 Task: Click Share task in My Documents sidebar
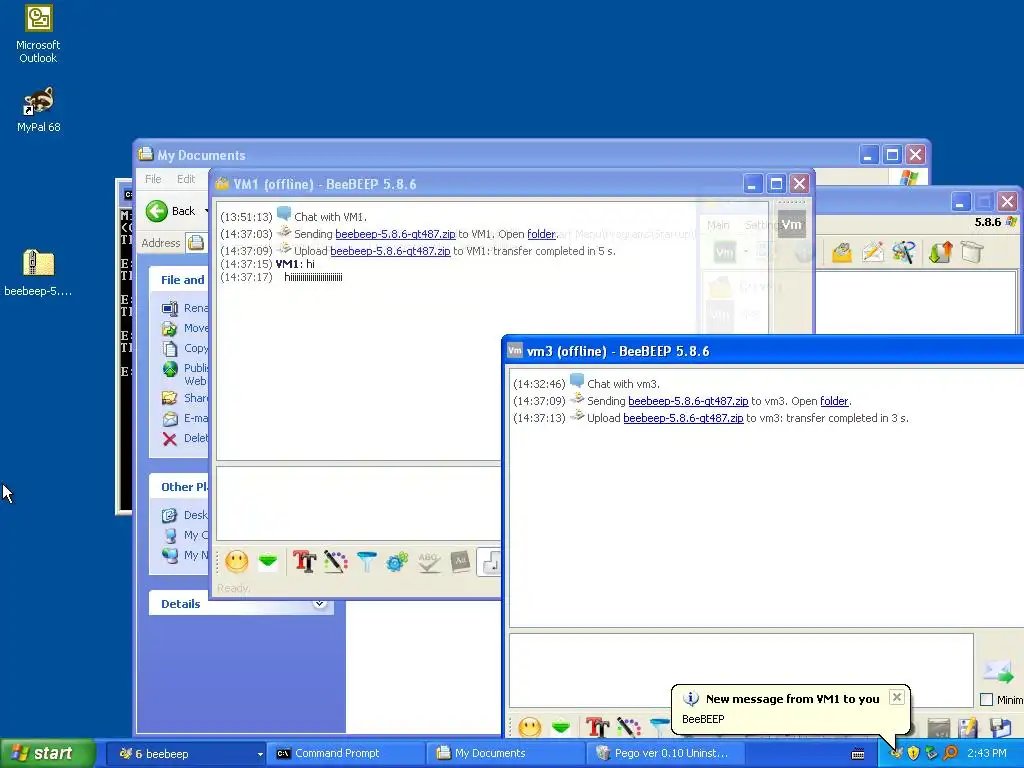click(x=186, y=398)
